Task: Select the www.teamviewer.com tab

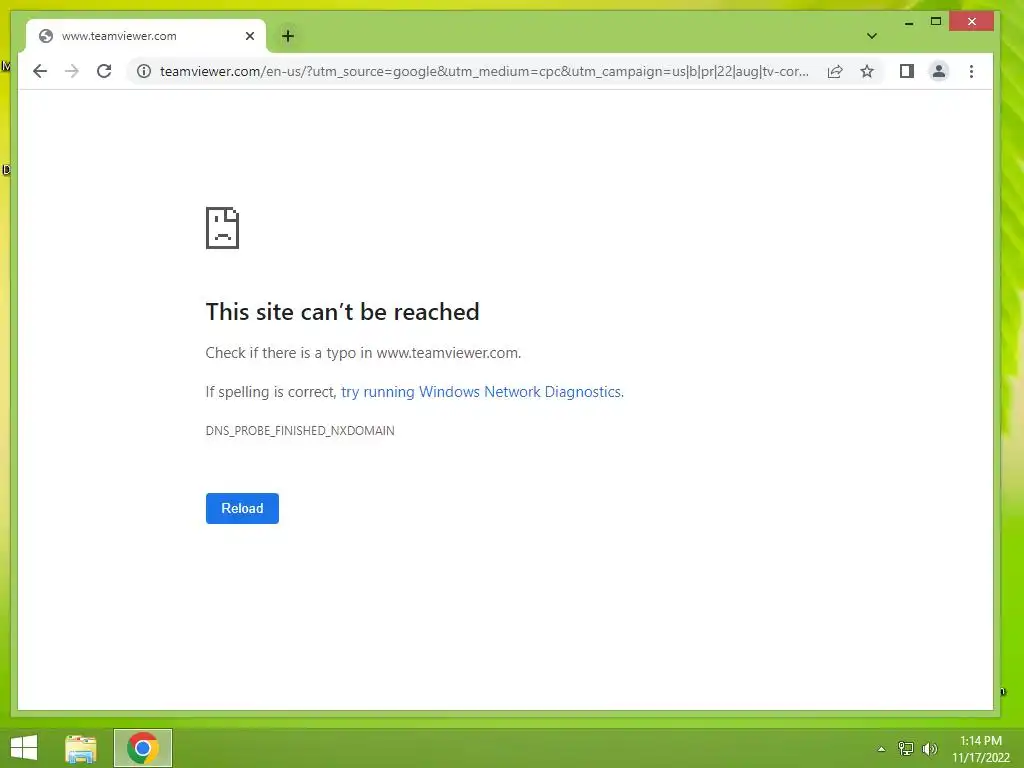Action: click(x=146, y=36)
